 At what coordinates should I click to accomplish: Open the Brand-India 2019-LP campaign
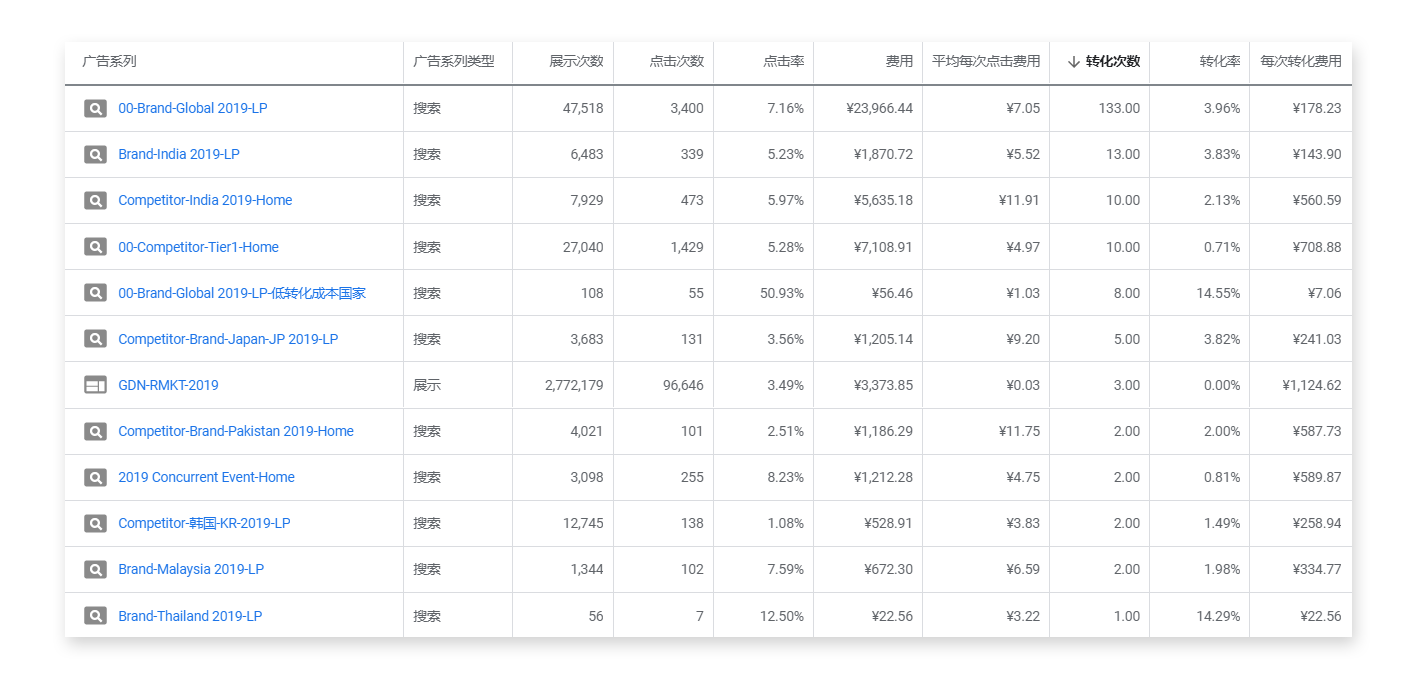[x=179, y=154]
